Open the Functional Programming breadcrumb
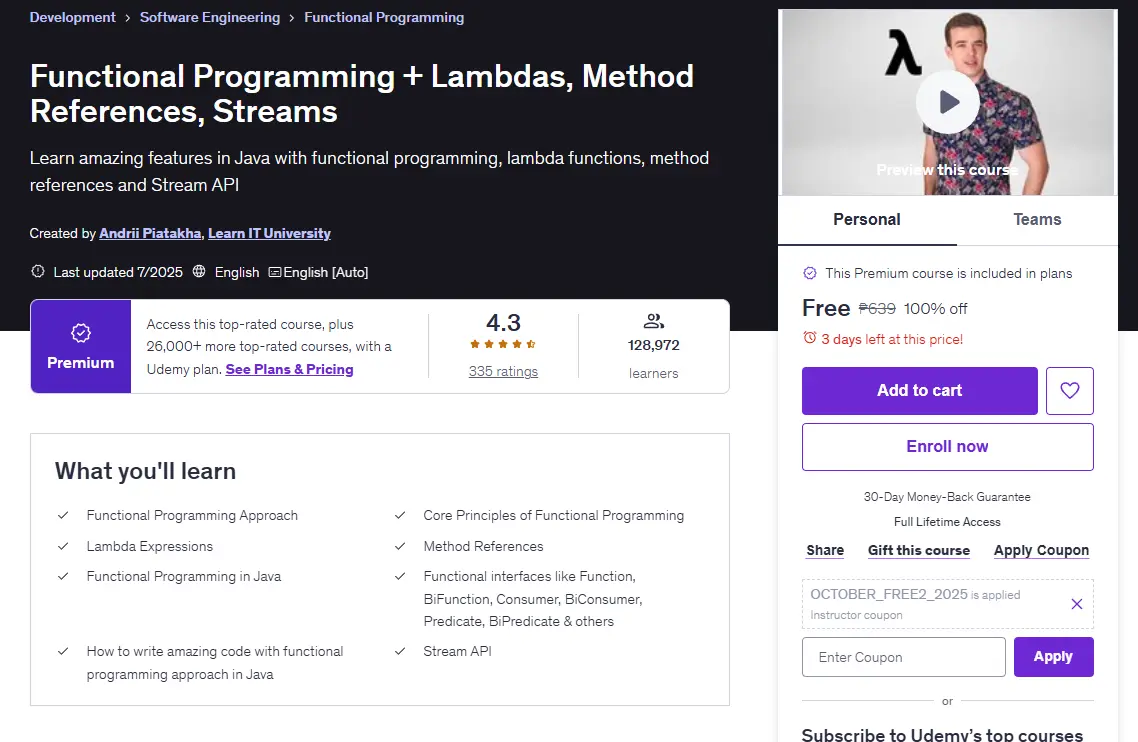Screen dimensions: 1138x742 (x=384, y=17)
